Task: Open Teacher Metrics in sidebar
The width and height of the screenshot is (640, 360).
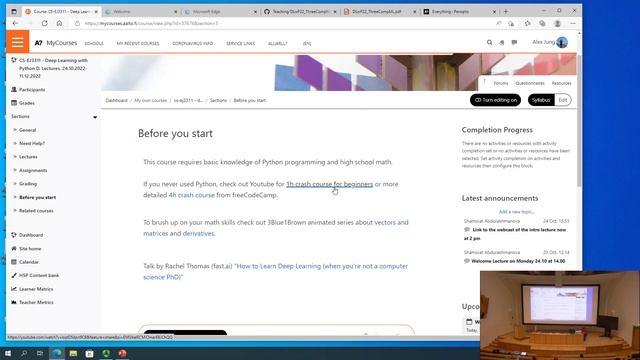Action: (36, 302)
